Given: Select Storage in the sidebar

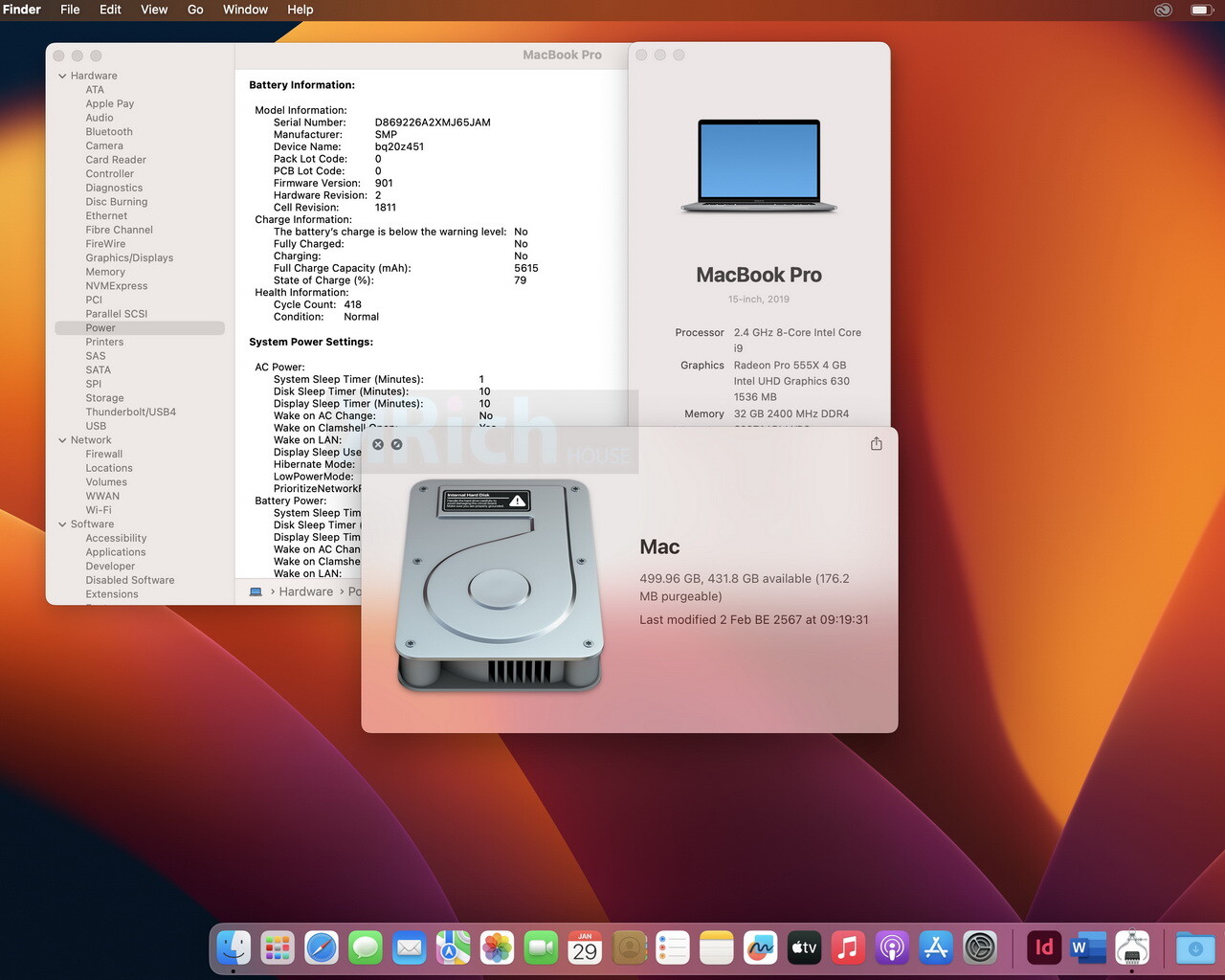Looking at the screenshot, I should pos(104,398).
